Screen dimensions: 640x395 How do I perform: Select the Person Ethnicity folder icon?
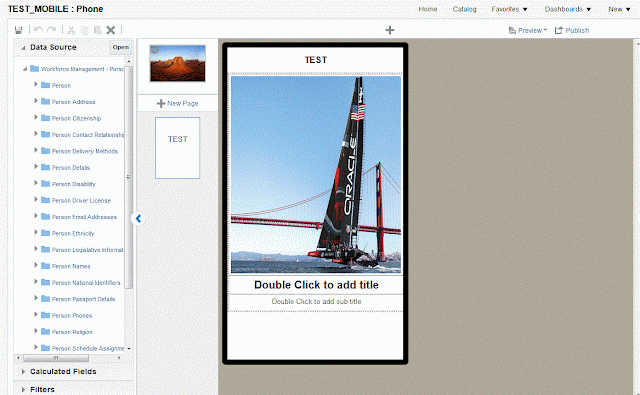coord(45,233)
